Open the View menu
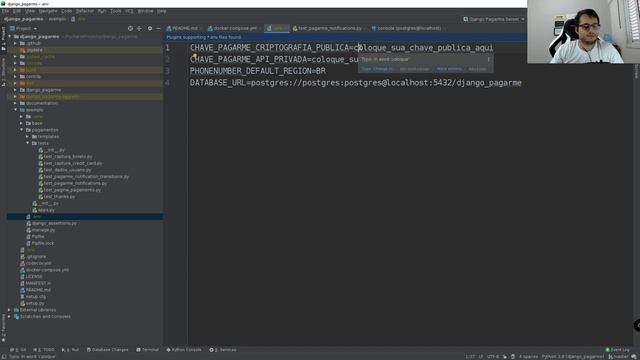 pos(30,11)
